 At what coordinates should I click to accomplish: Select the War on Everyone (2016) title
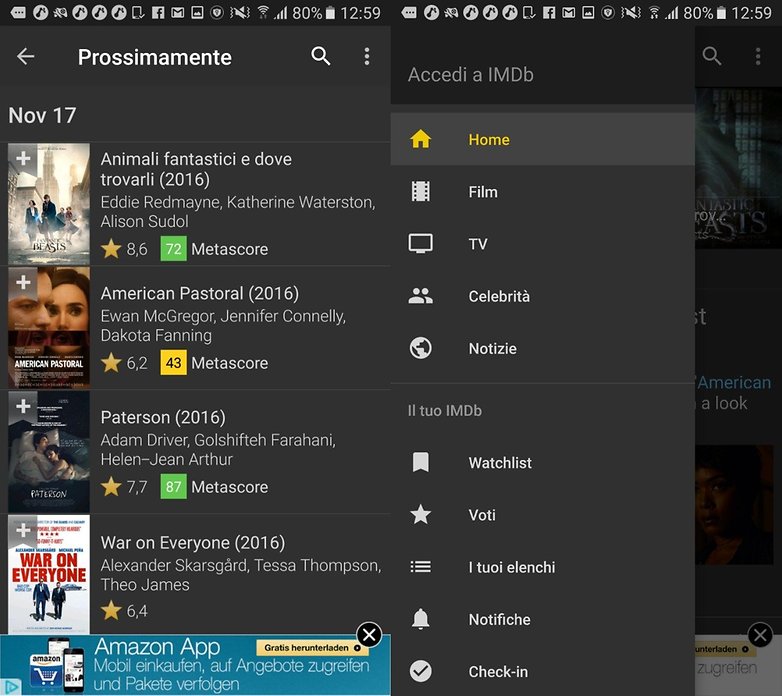pyautogui.click(x=193, y=542)
